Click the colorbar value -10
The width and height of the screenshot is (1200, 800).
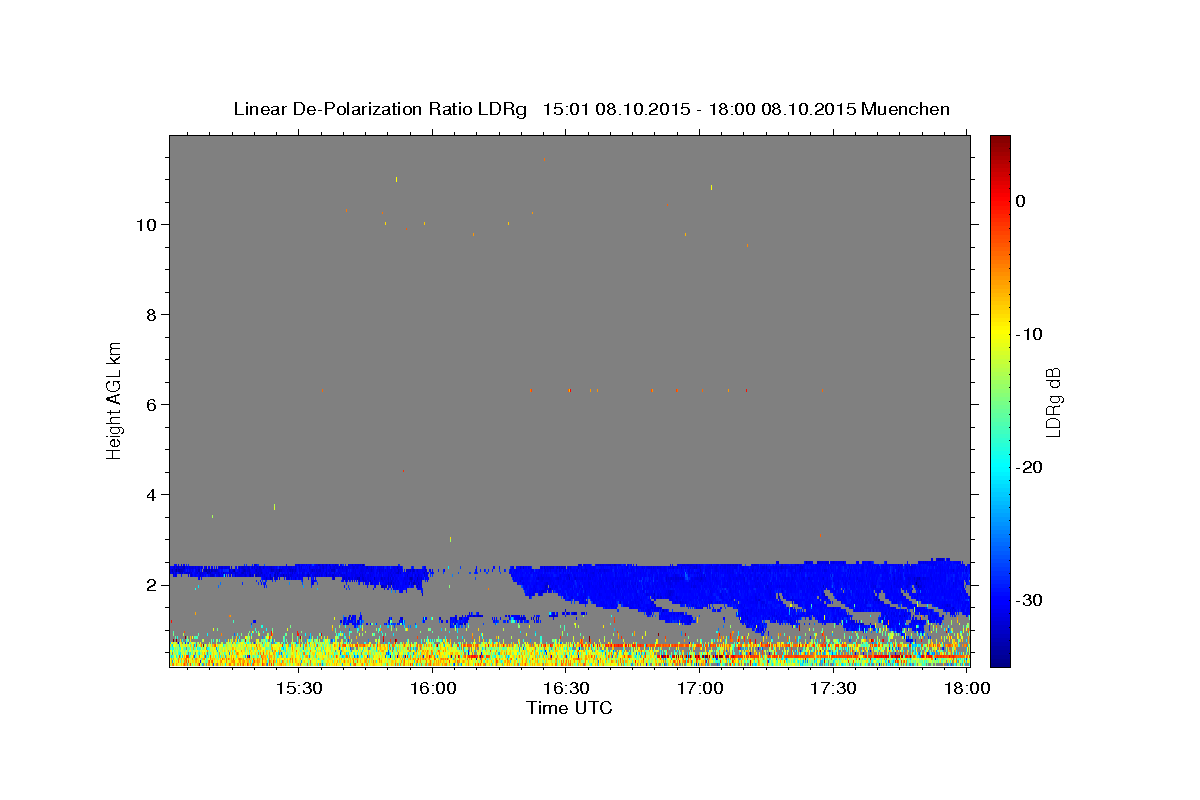click(1028, 334)
